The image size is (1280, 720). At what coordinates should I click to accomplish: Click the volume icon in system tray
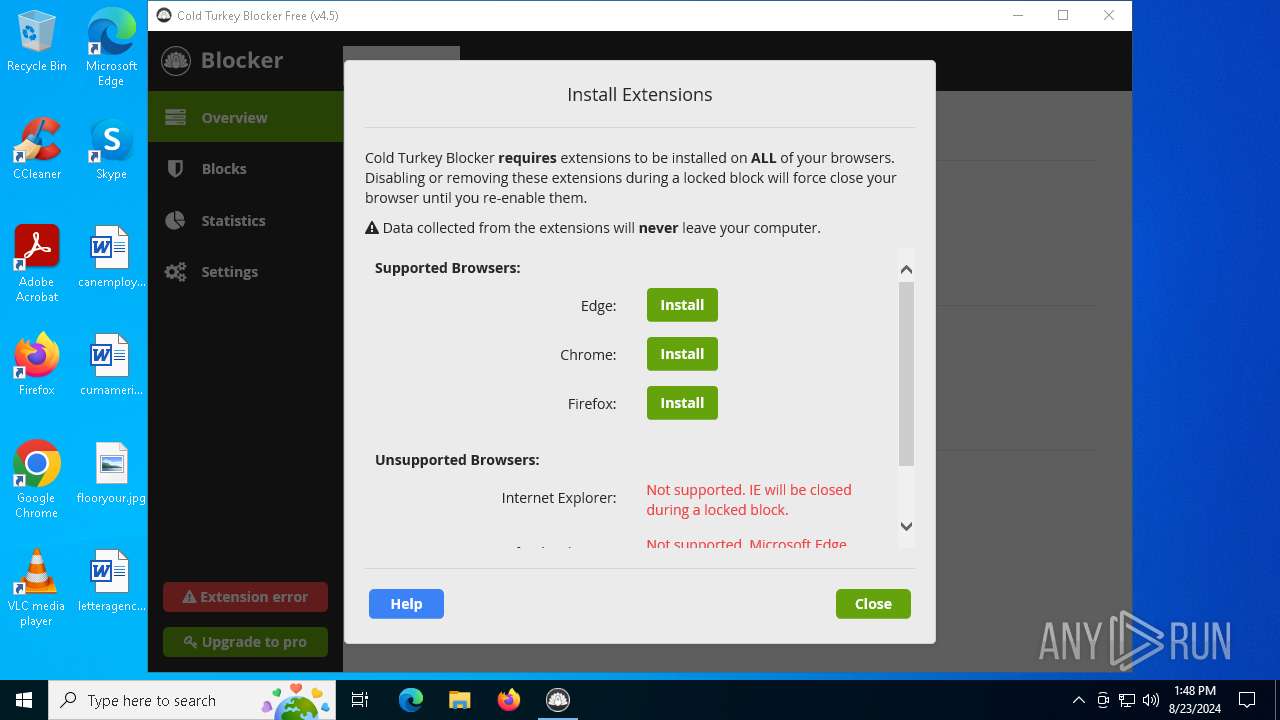(1150, 700)
